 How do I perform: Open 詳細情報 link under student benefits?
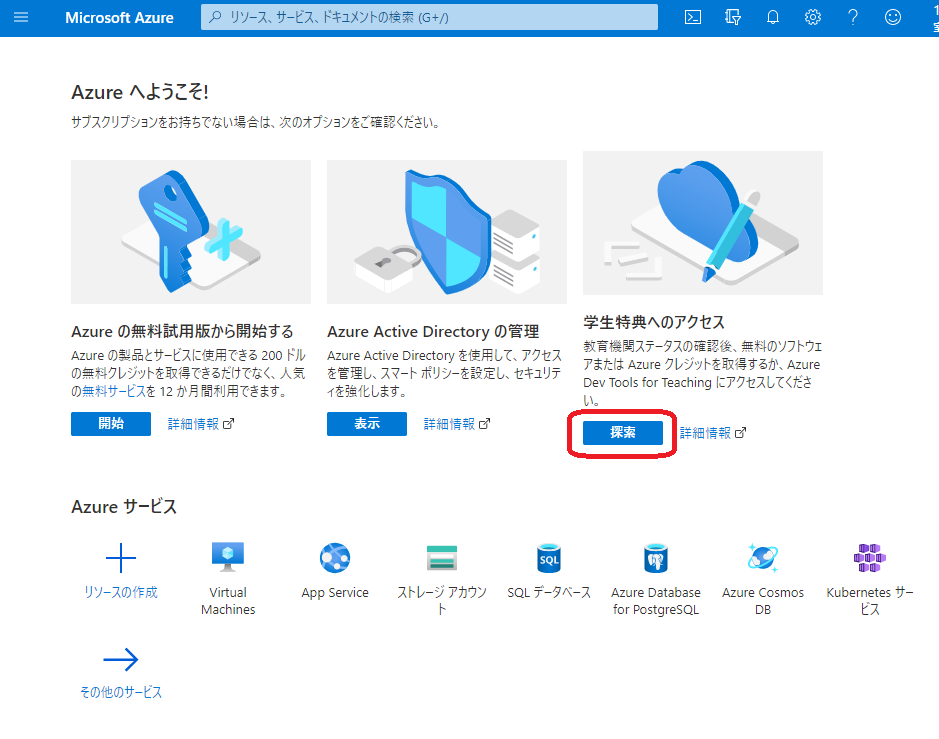point(705,433)
